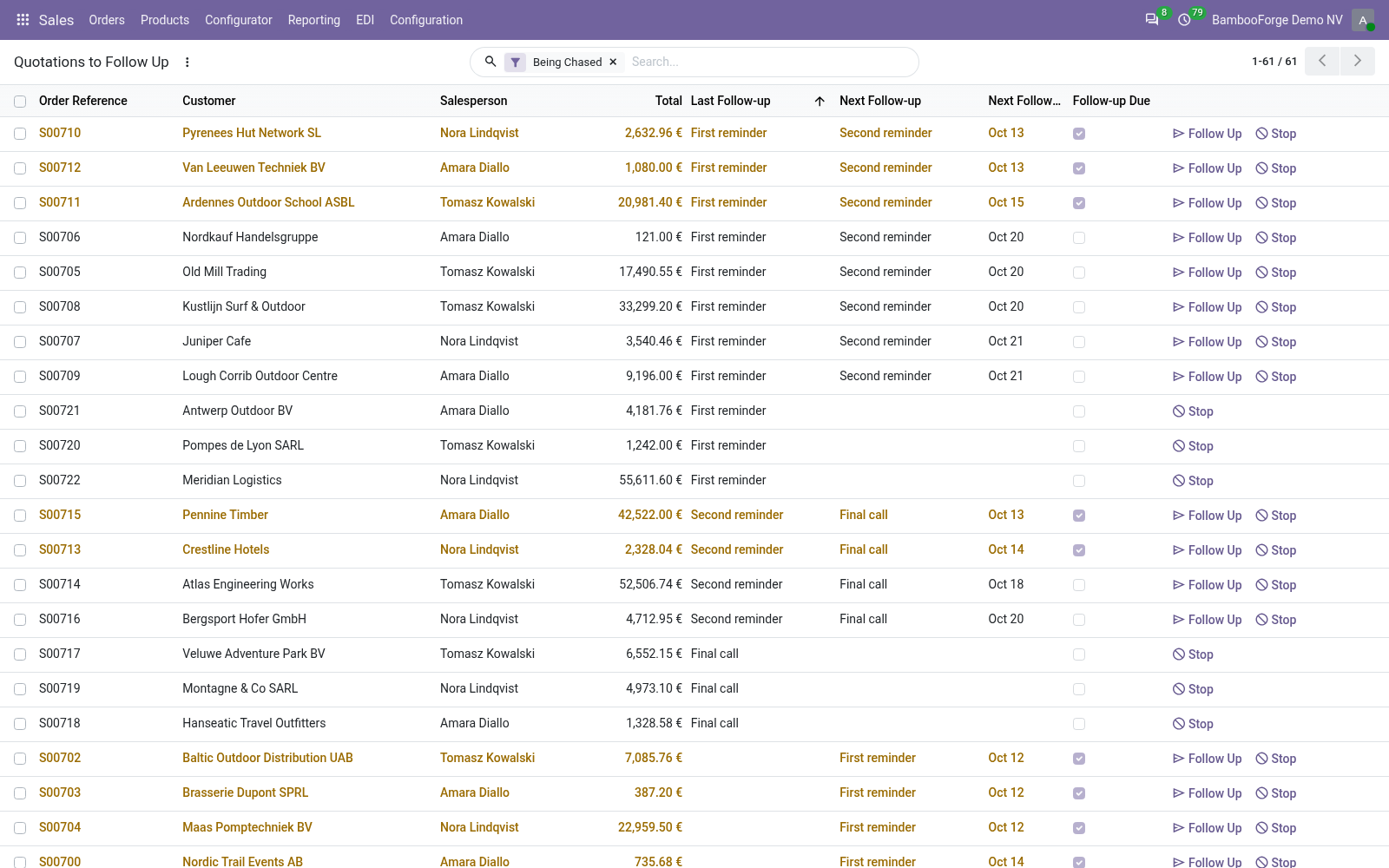
Task: Remove the Being Chased filter
Action: (x=613, y=62)
